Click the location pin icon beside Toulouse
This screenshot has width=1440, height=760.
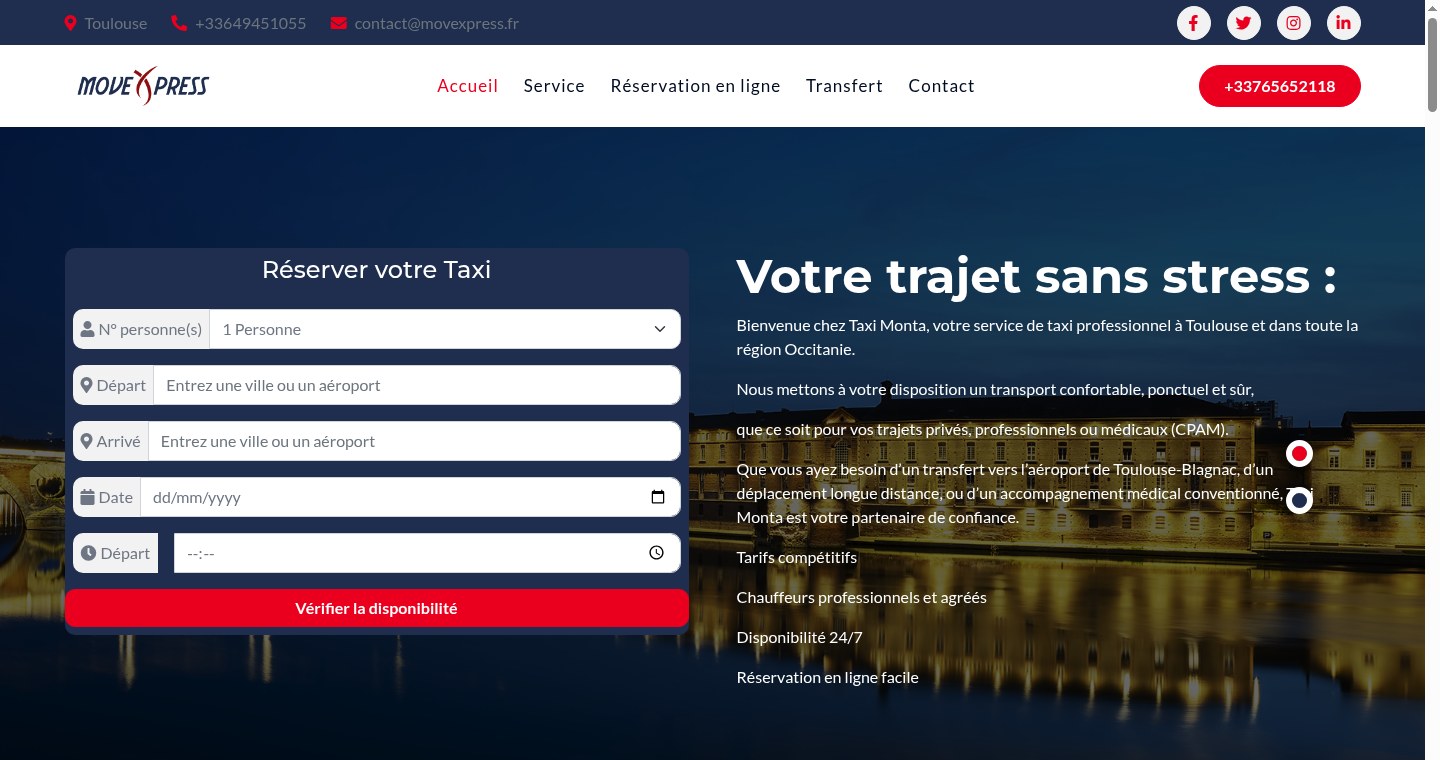click(70, 23)
